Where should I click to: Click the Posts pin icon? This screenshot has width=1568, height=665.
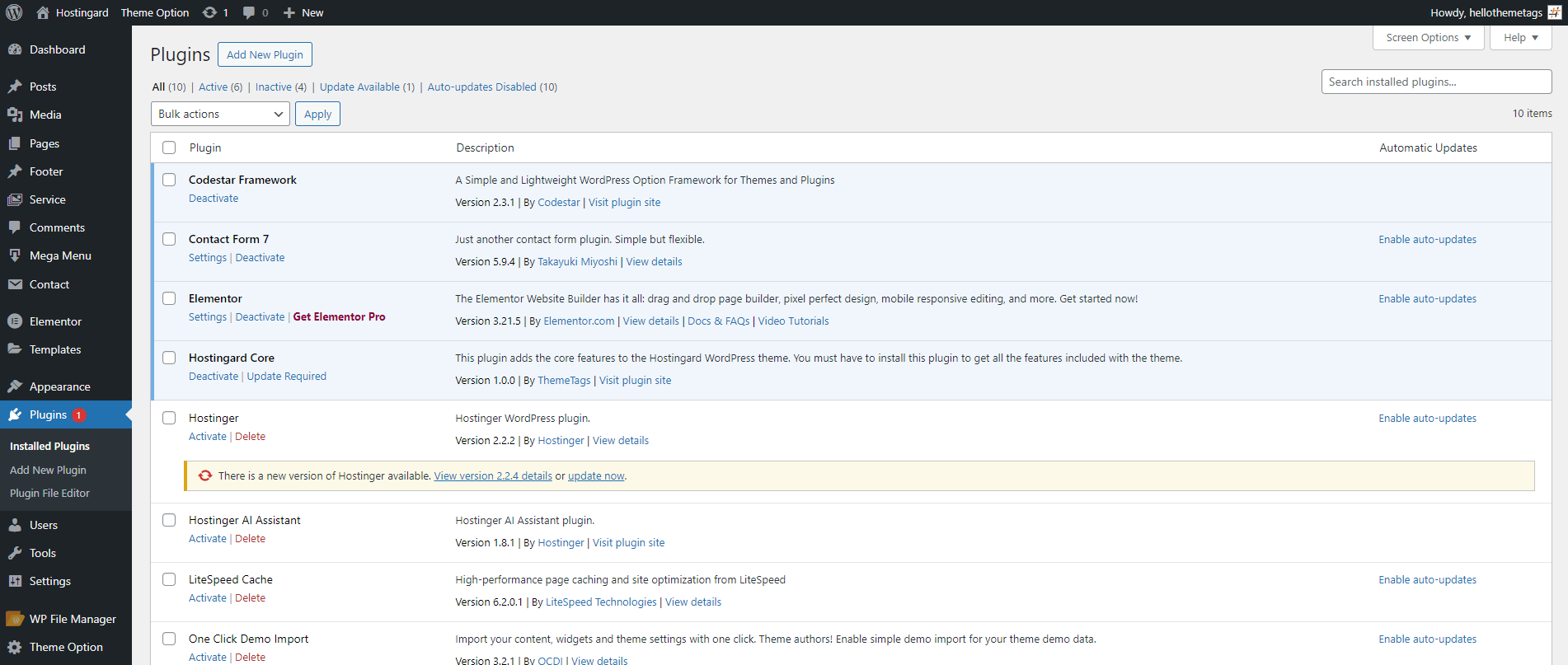point(15,87)
